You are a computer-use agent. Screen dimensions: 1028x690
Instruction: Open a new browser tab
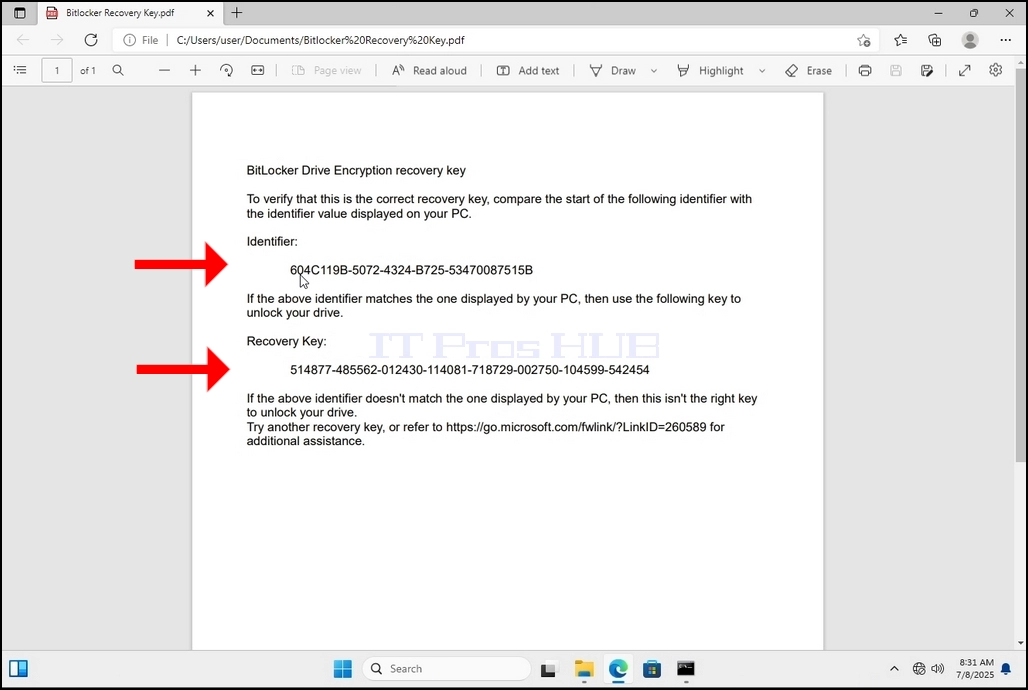pyautogui.click(x=237, y=13)
